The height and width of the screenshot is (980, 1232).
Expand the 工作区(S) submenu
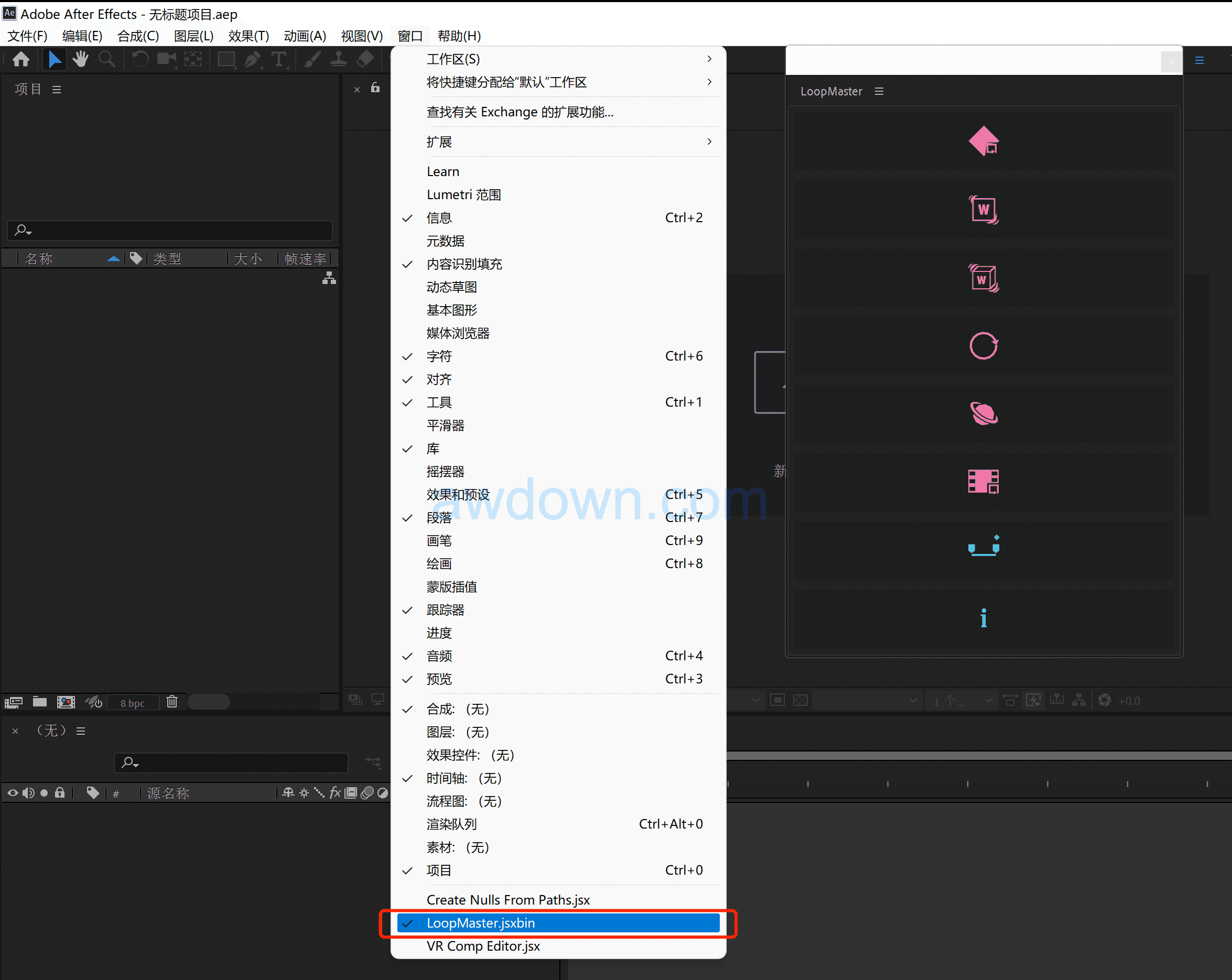pos(452,59)
